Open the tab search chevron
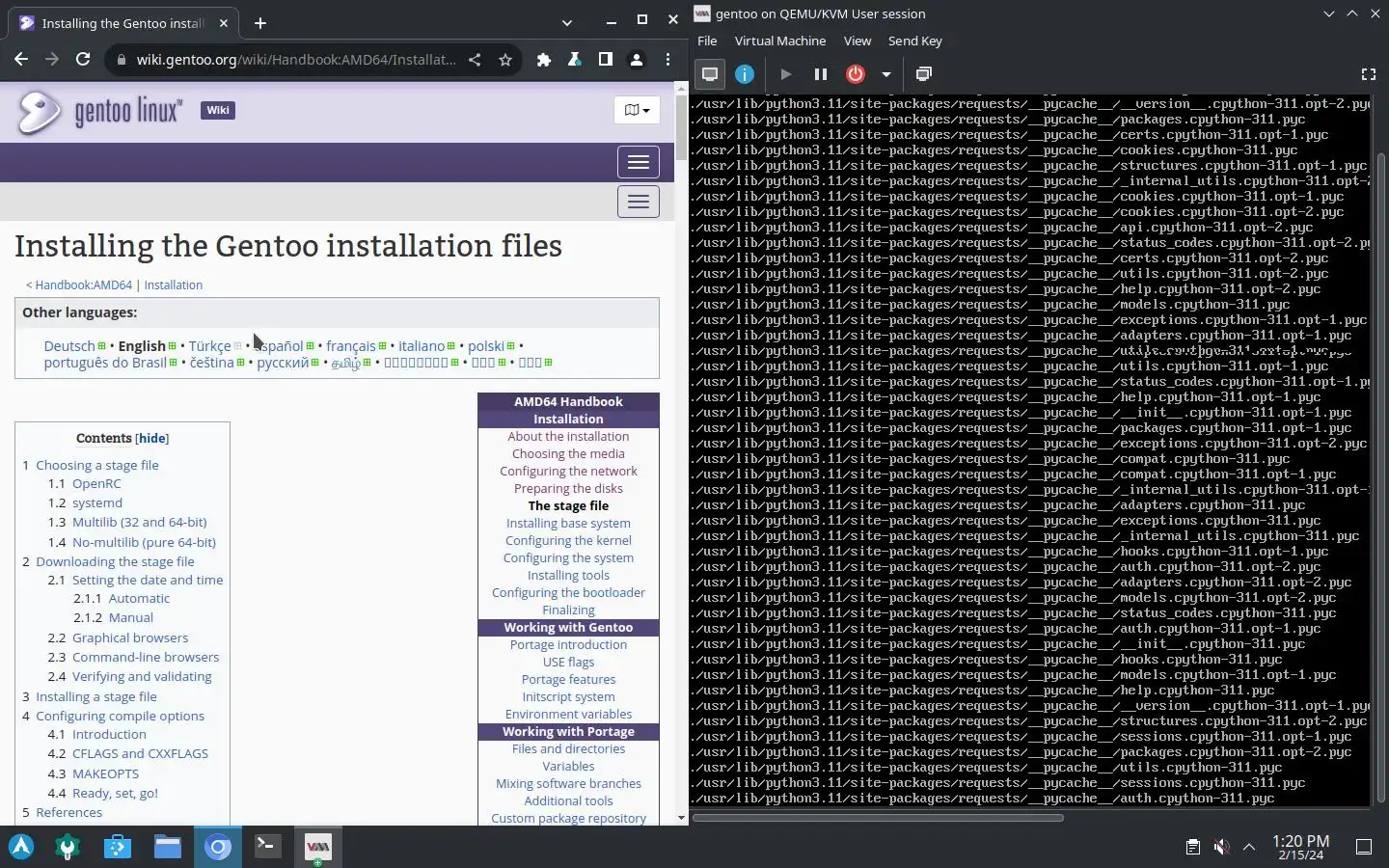The width and height of the screenshot is (1389, 868). [x=567, y=23]
